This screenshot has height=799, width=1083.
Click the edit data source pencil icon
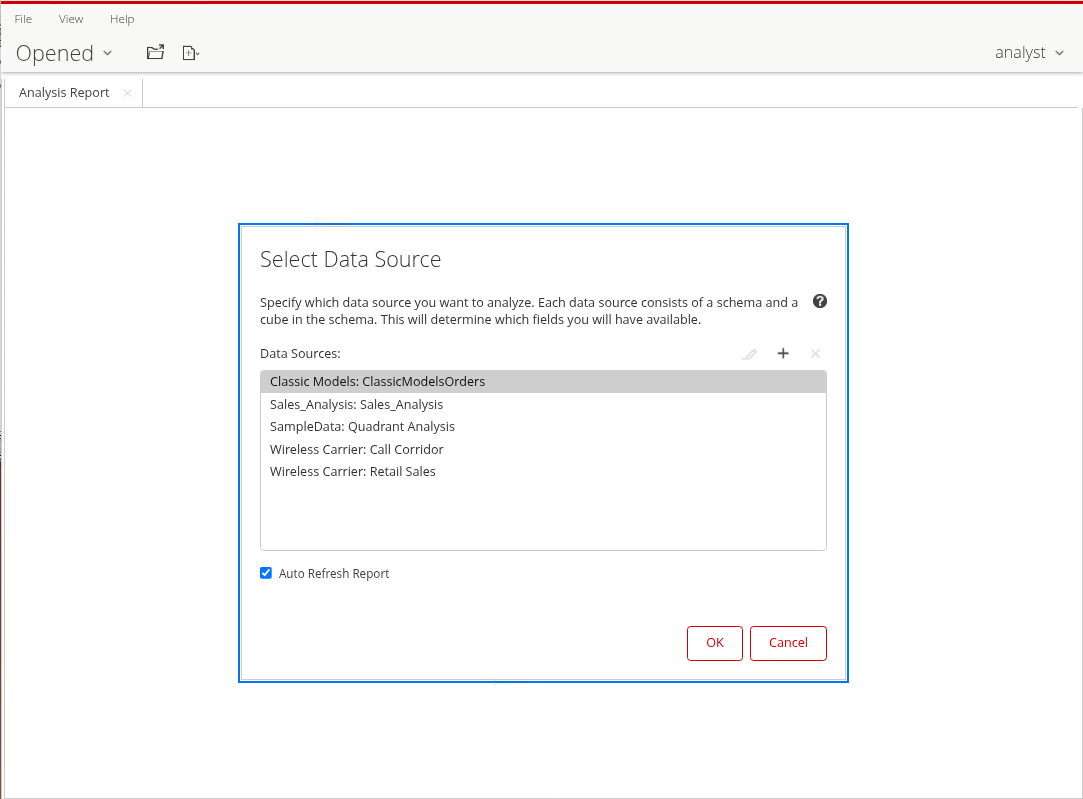pos(750,354)
